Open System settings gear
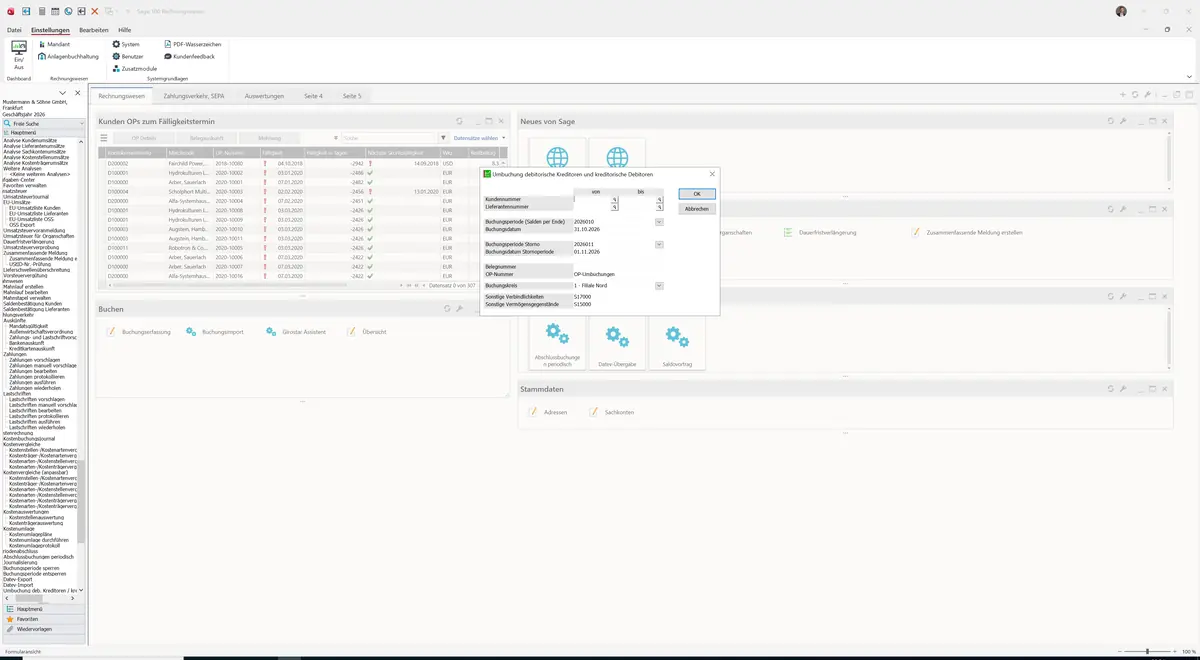Screen dimensions: 1200x660 pyautogui.click(x=126, y=44)
